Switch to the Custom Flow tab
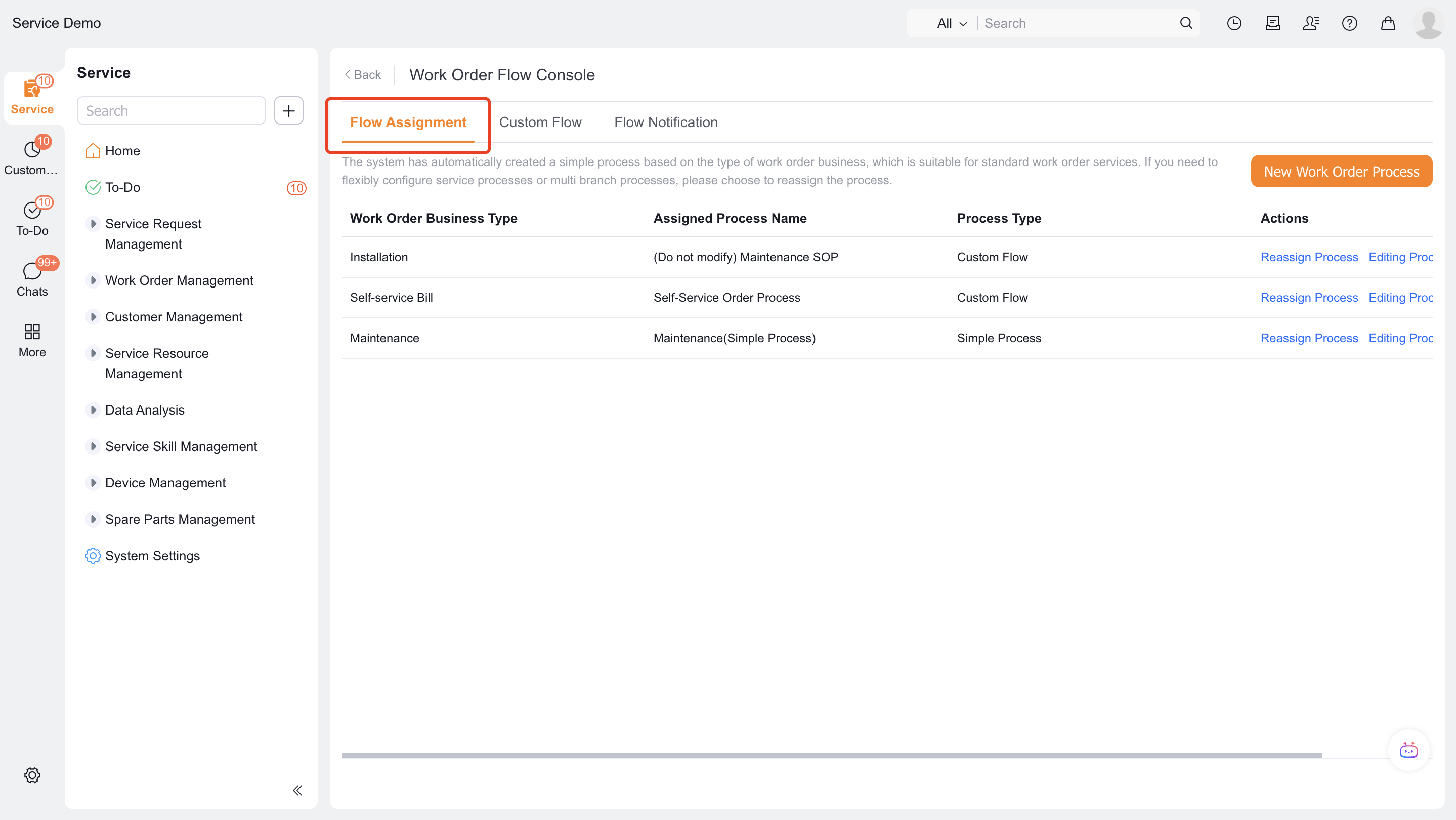This screenshot has height=820, width=1456. pyautogui.click(x=540, y=122)
